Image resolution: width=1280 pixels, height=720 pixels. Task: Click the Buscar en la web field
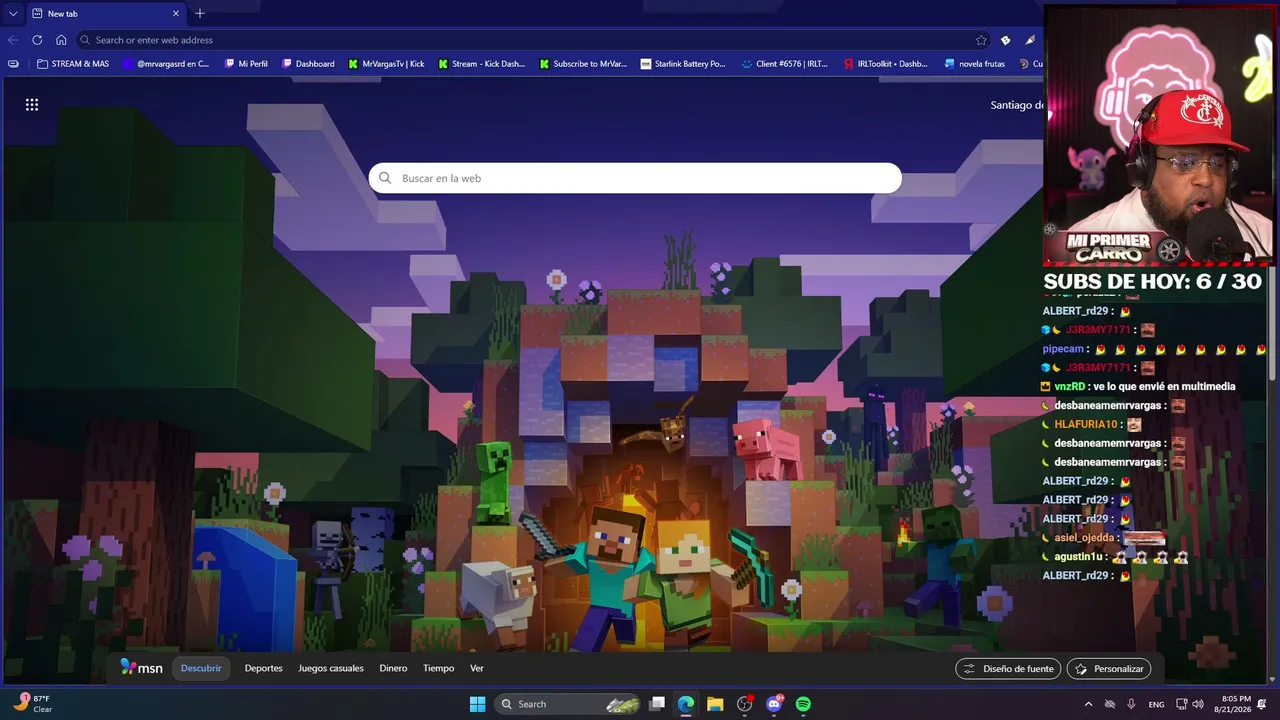(635, 178)
